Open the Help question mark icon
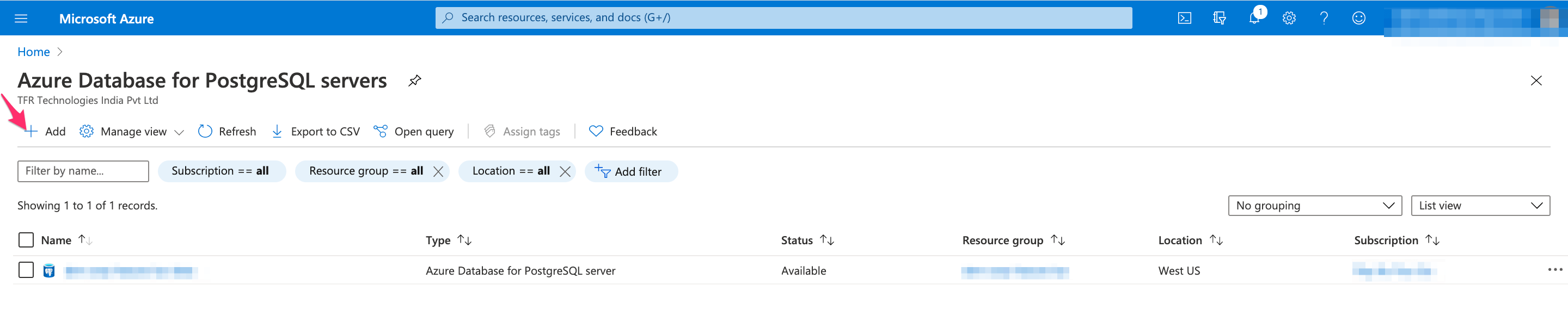 (x=1324, y=18)
